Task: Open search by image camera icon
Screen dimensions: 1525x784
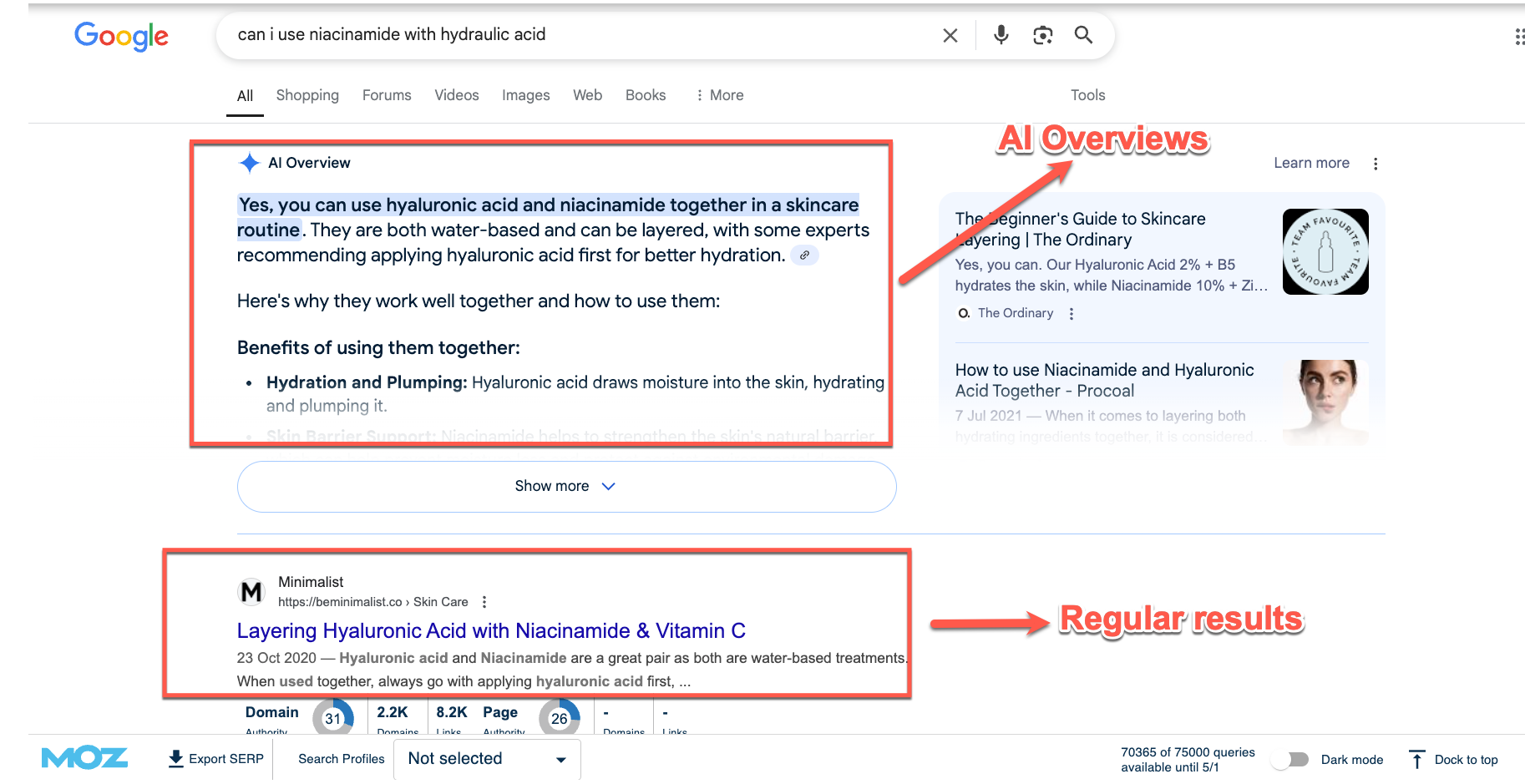Action: [x=1042, y=35]
